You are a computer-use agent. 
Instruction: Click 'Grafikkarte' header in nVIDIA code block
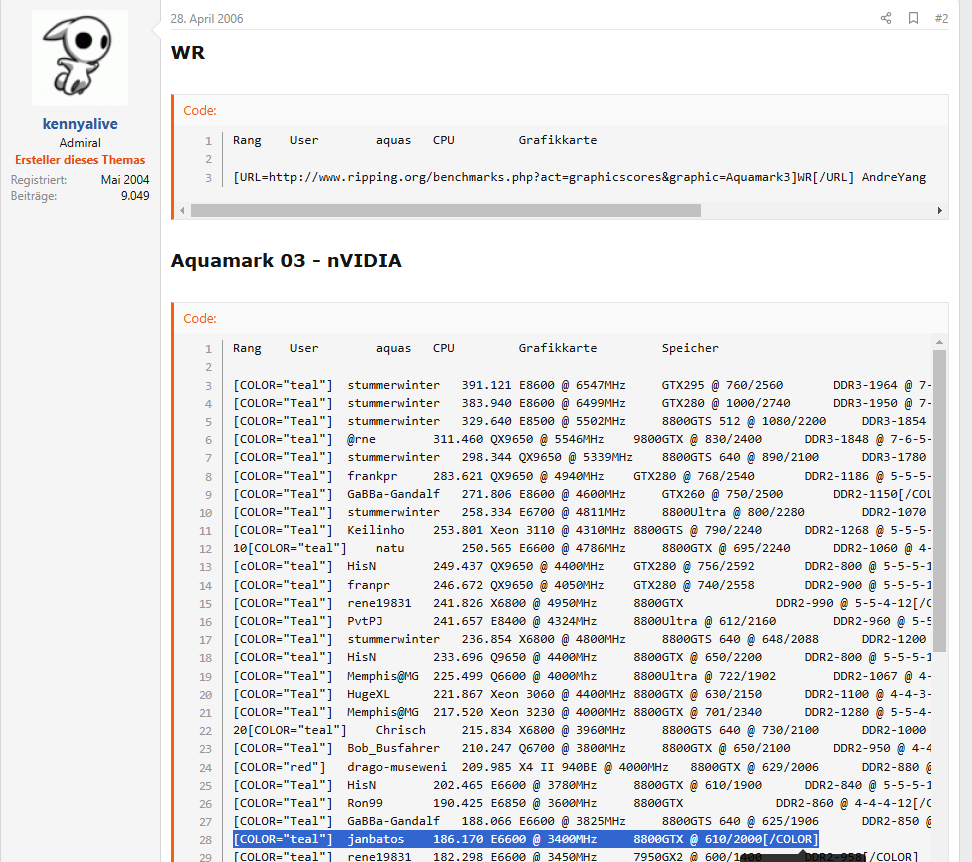(x=558, y=348)
